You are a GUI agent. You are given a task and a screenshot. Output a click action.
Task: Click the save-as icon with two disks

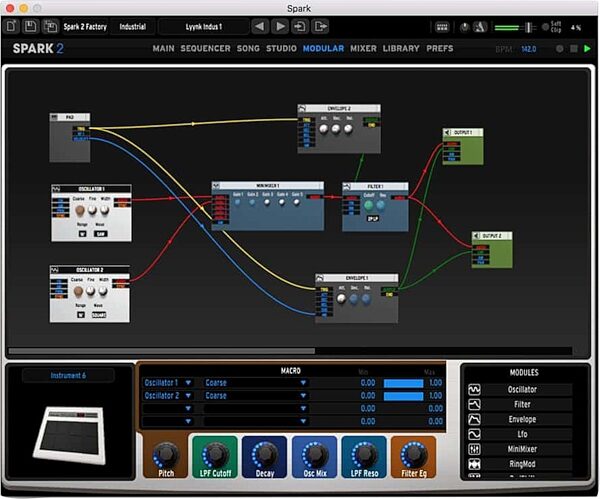pyautogui.click(x=50, y=26)
